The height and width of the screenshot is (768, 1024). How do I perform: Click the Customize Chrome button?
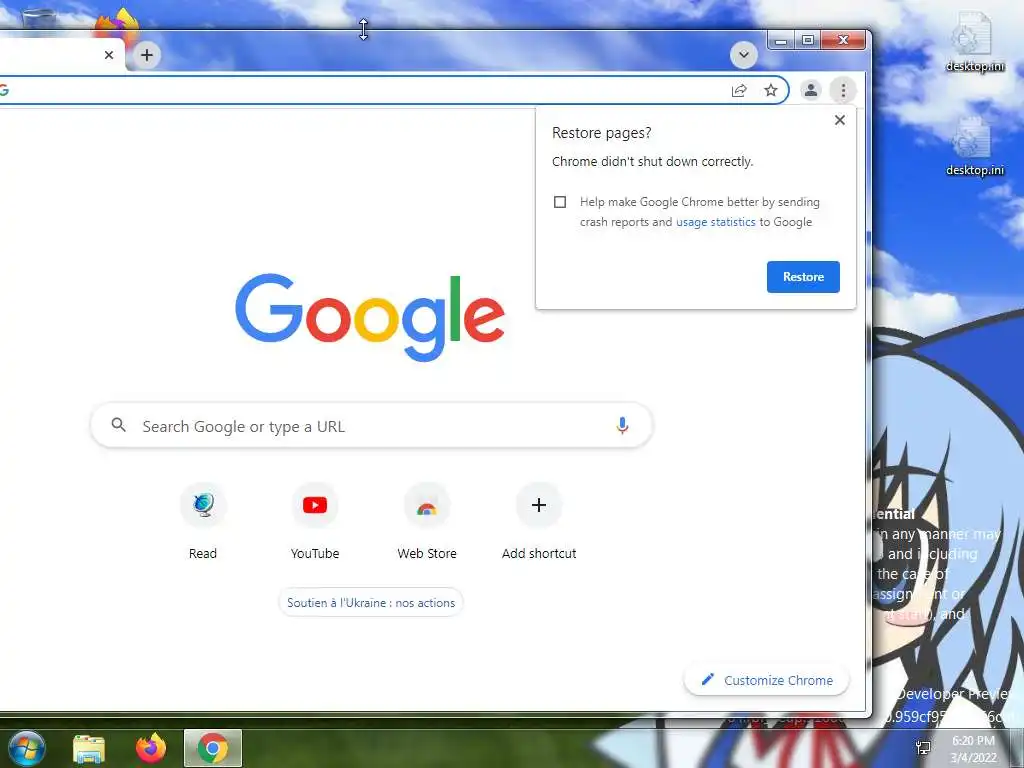point(767,680)
